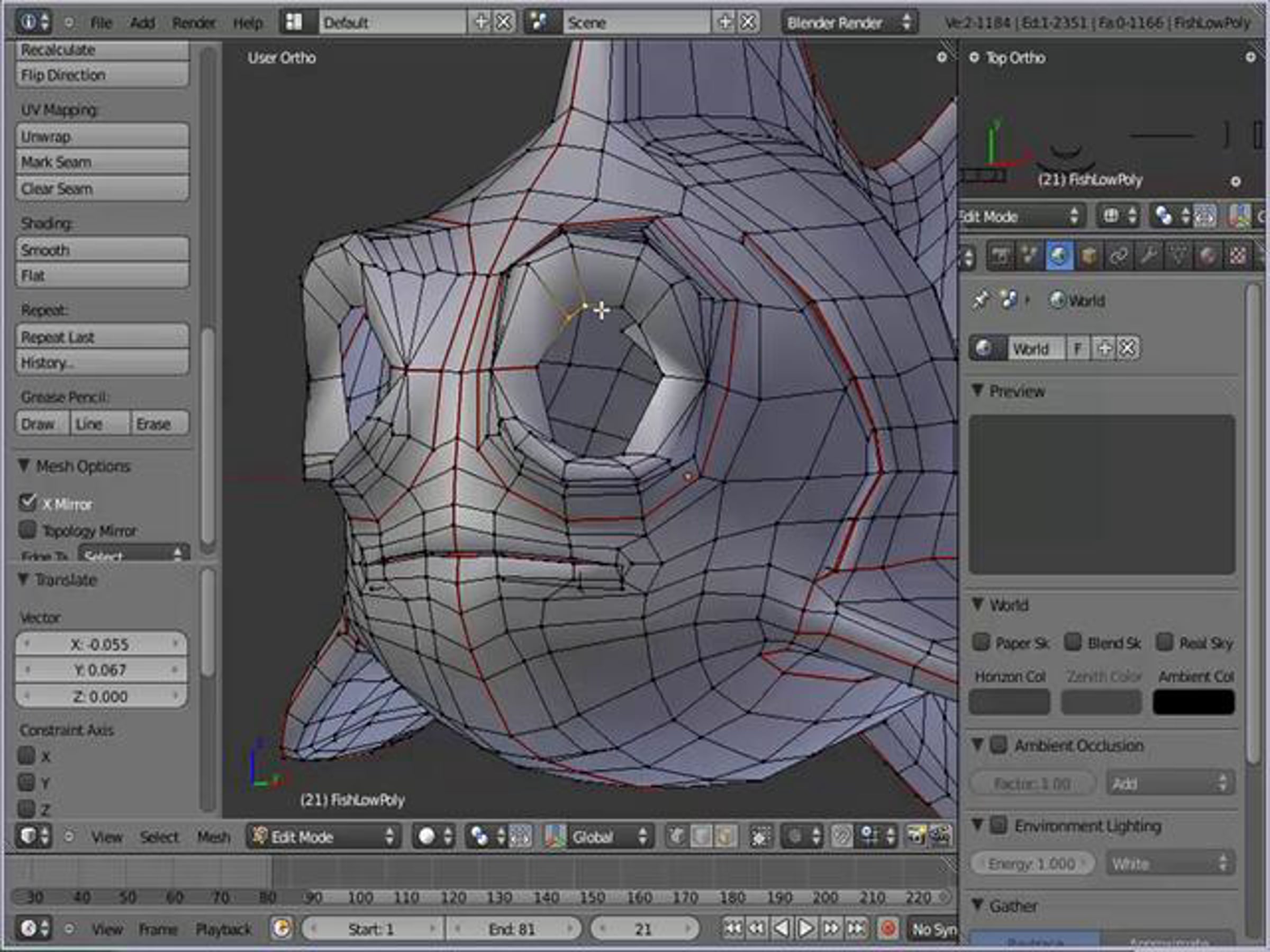Viewport: 1270px width, 952px height.
Task: Open the Object properties tab cube icon
Action: coord(1088,257)
